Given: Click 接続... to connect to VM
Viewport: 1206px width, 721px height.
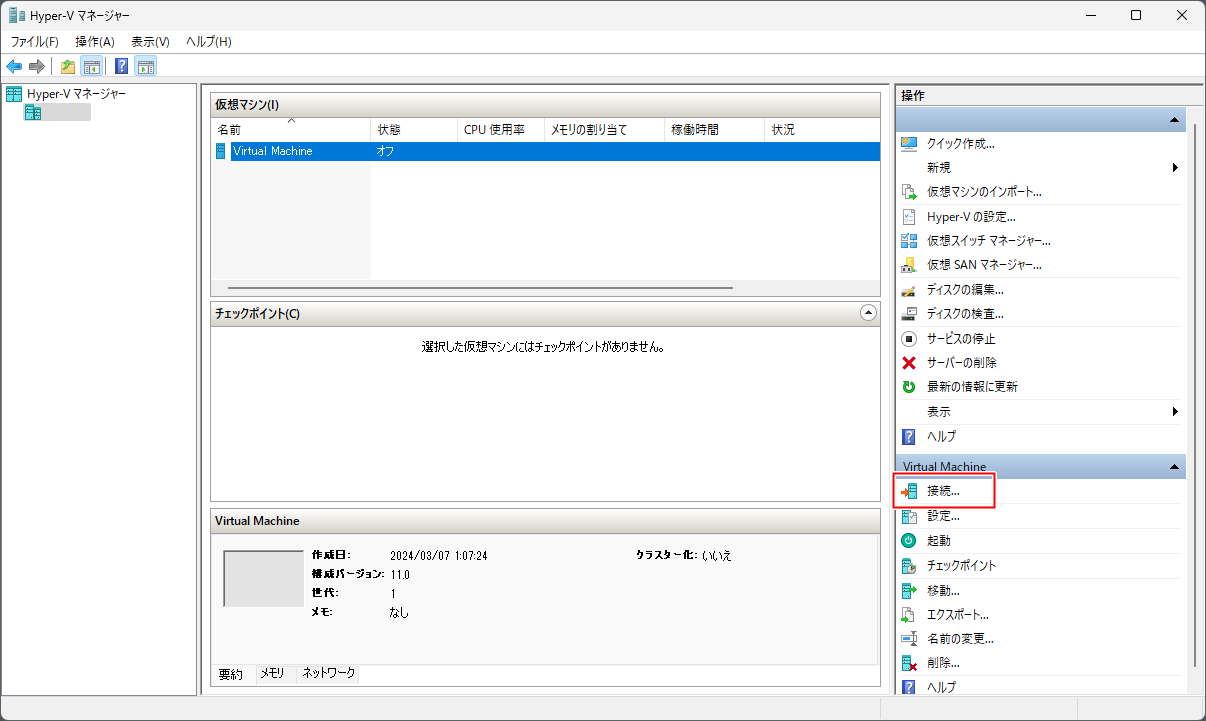Looking at the screenshot, I should (x=943, y=492).
